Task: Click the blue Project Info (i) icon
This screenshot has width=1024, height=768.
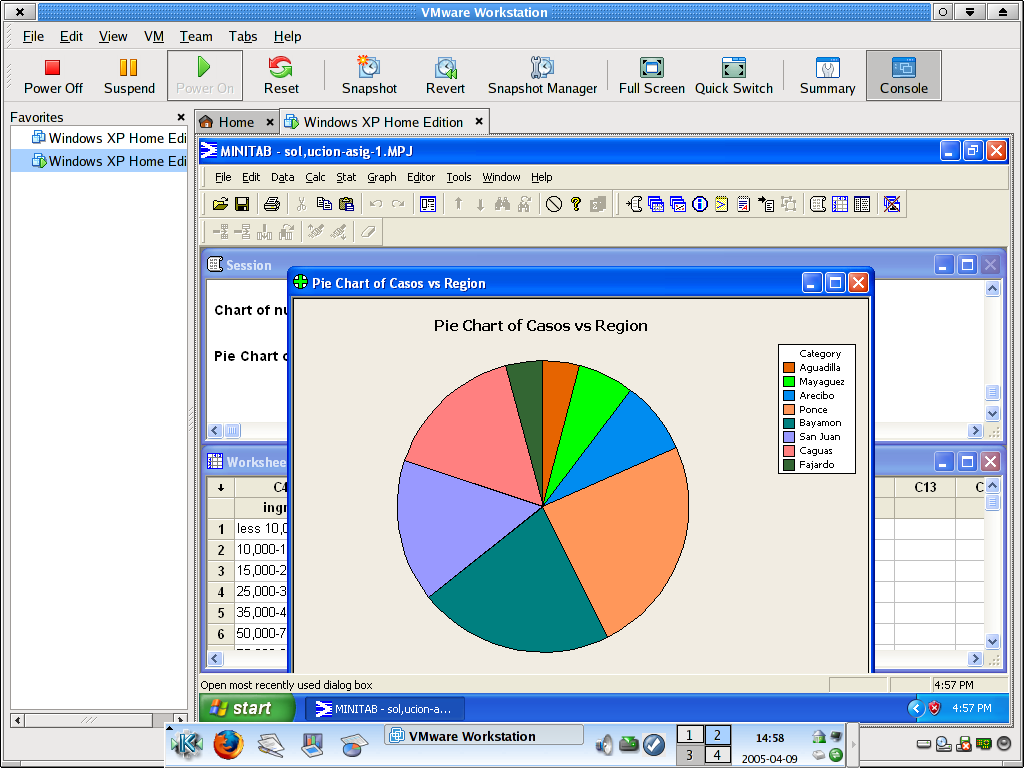Action: [x=699, y=204]
